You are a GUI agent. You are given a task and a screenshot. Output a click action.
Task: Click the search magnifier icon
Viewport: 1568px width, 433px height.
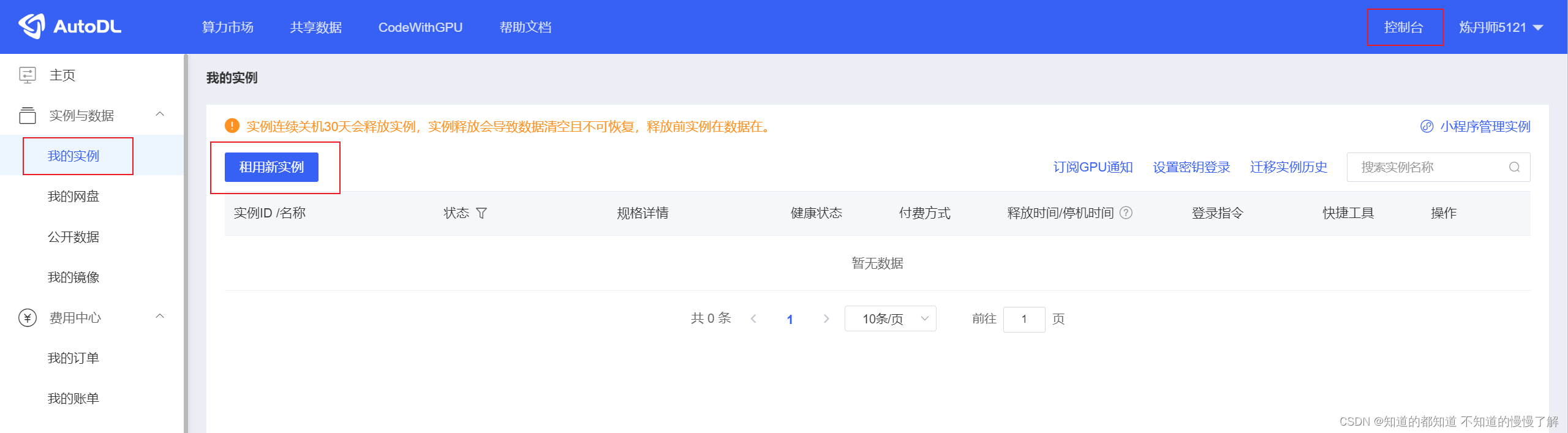coord(1514,167)
